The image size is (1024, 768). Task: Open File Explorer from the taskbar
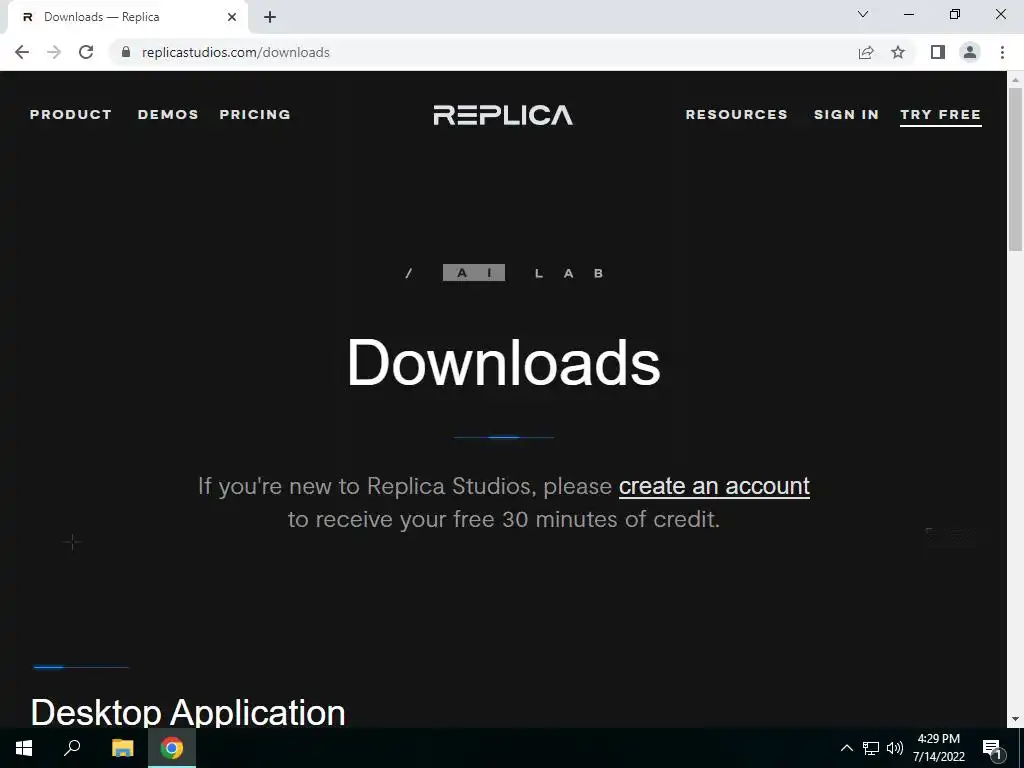point(122,748)
